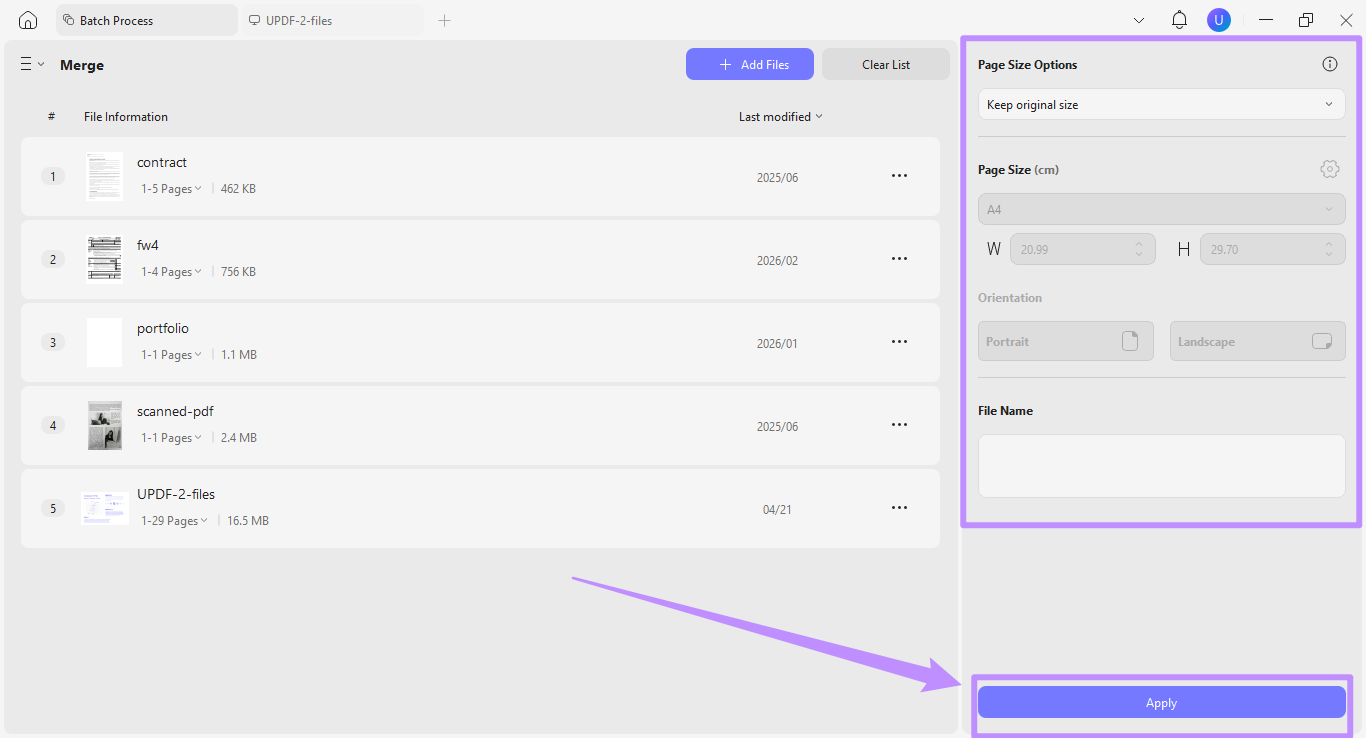This screenshot has width=1366, height=738.
Task: Click the 462 KB file size
Action: pos(238,189)
